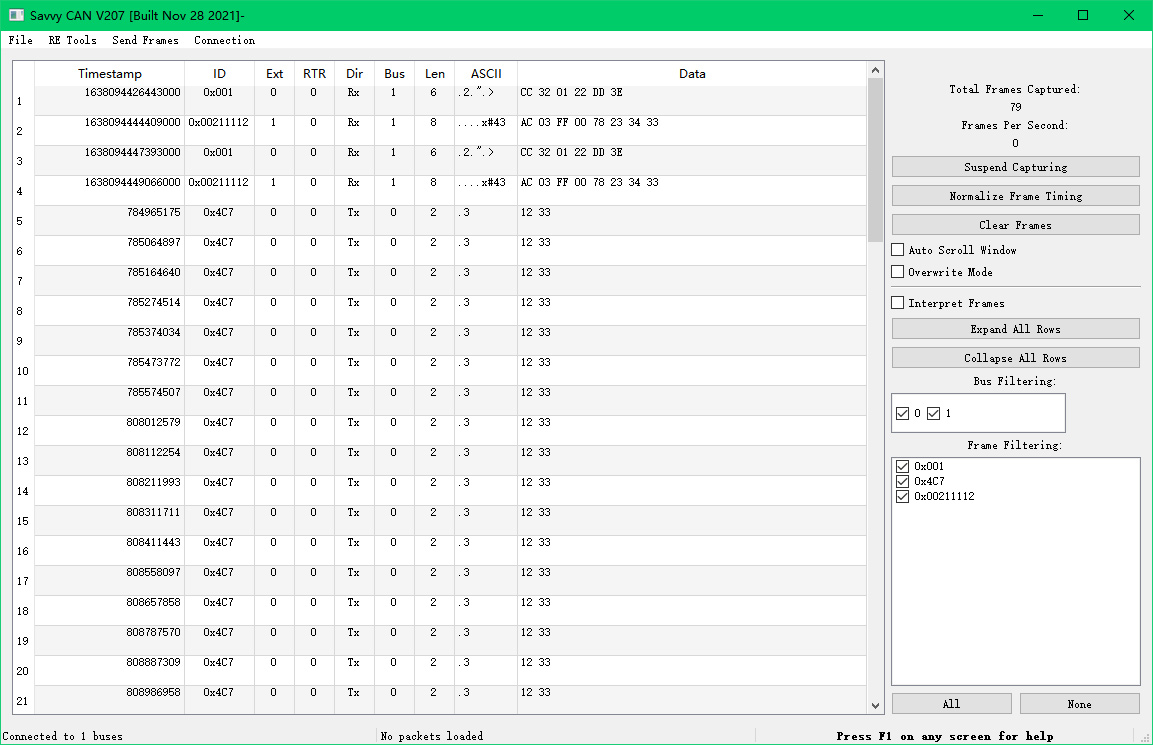This screenshot has height=745, width=1153.
Task: Click the scrollbar down arrow
Action: pos(876,705)
